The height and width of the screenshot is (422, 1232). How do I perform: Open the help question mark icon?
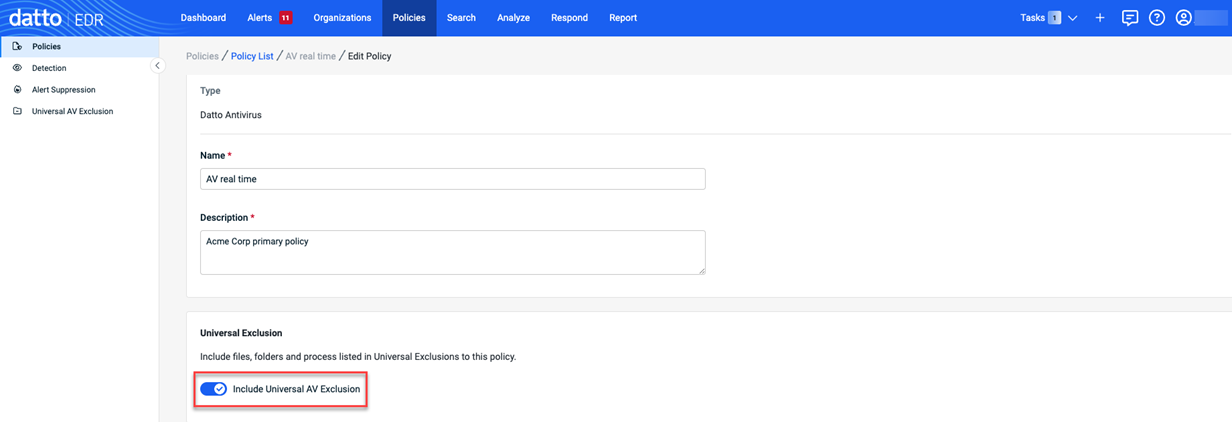(x=1157, y=18)
